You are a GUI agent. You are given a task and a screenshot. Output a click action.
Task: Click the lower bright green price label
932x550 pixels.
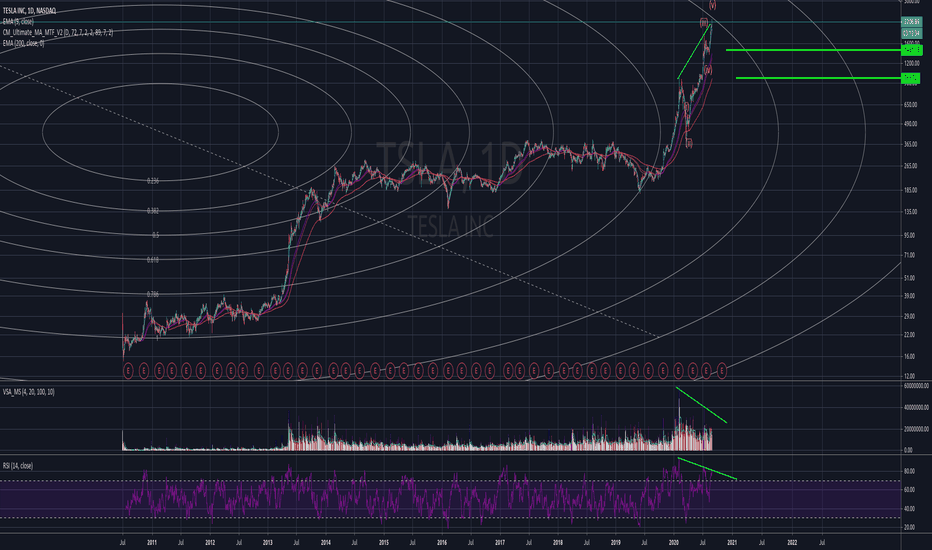point(910,78)
